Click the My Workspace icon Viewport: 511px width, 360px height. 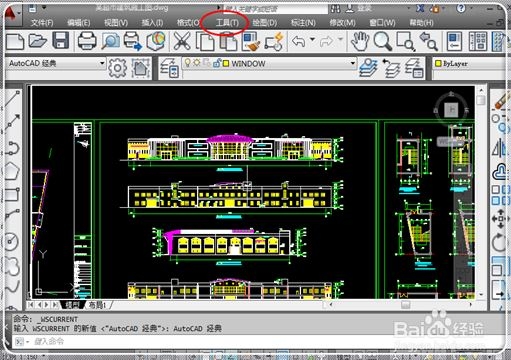140,68
